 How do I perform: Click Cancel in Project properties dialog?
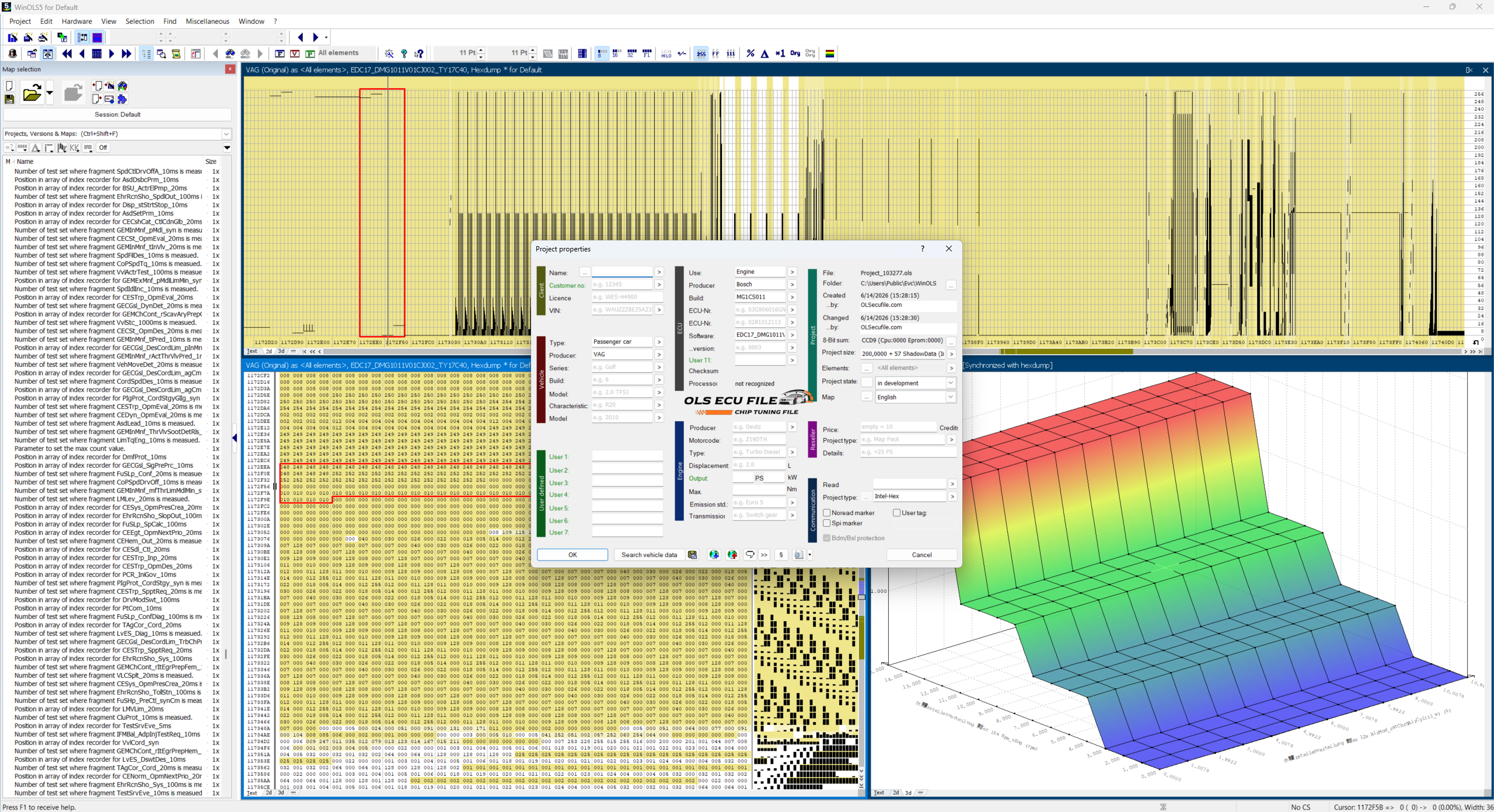921,555
